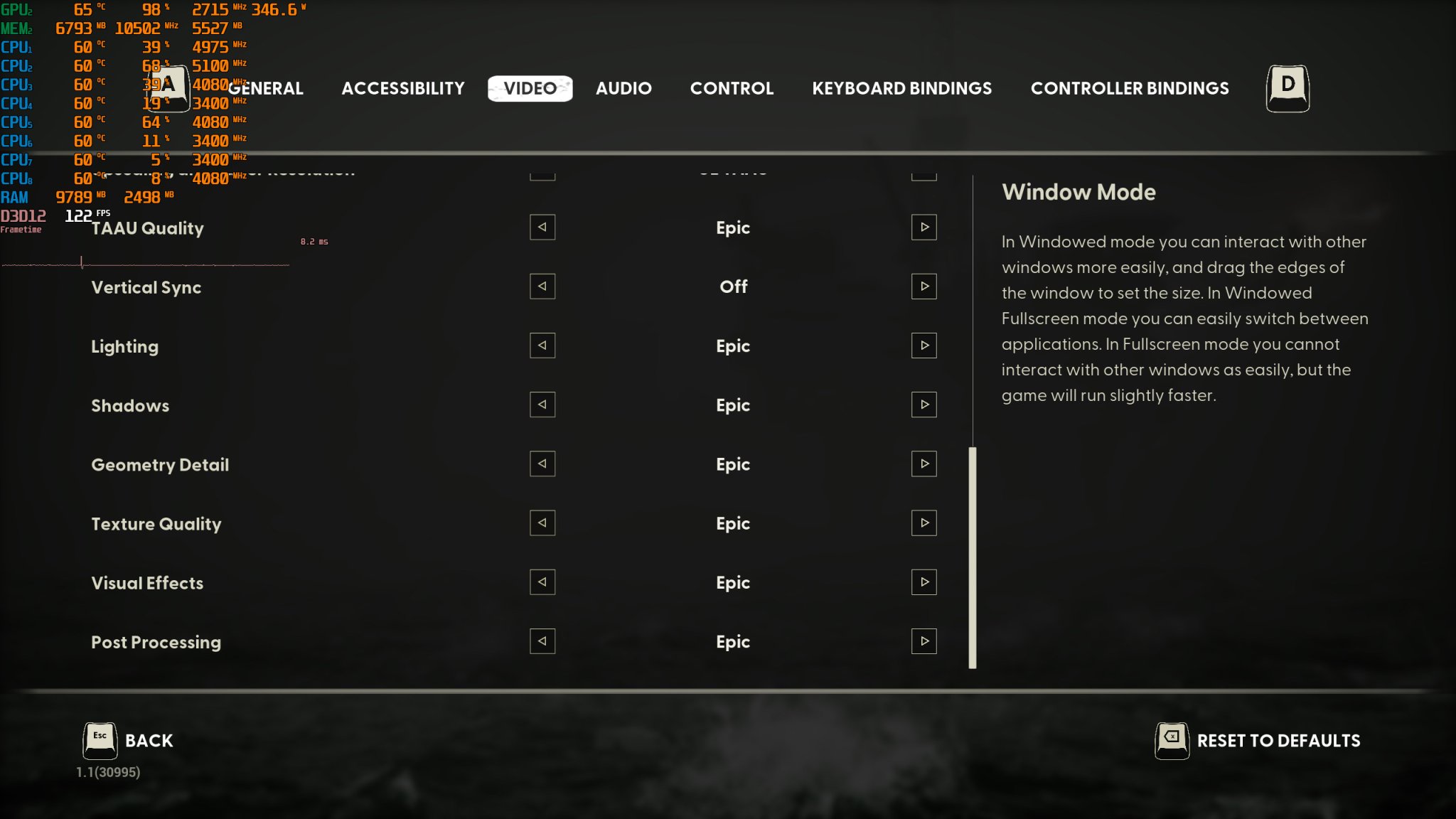Switch to the GENERAL settings tab
Image resolution: width=1456 pixels, height=819 pixels.
tap(265, 88)
